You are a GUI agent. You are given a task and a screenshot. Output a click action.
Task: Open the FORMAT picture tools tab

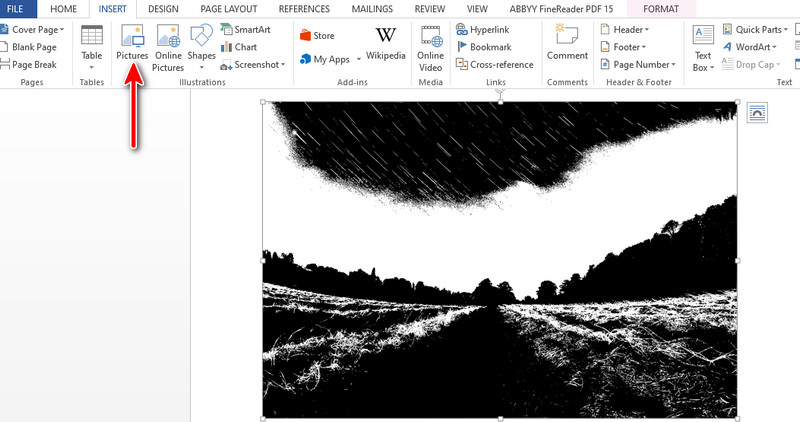coord(660,8)
